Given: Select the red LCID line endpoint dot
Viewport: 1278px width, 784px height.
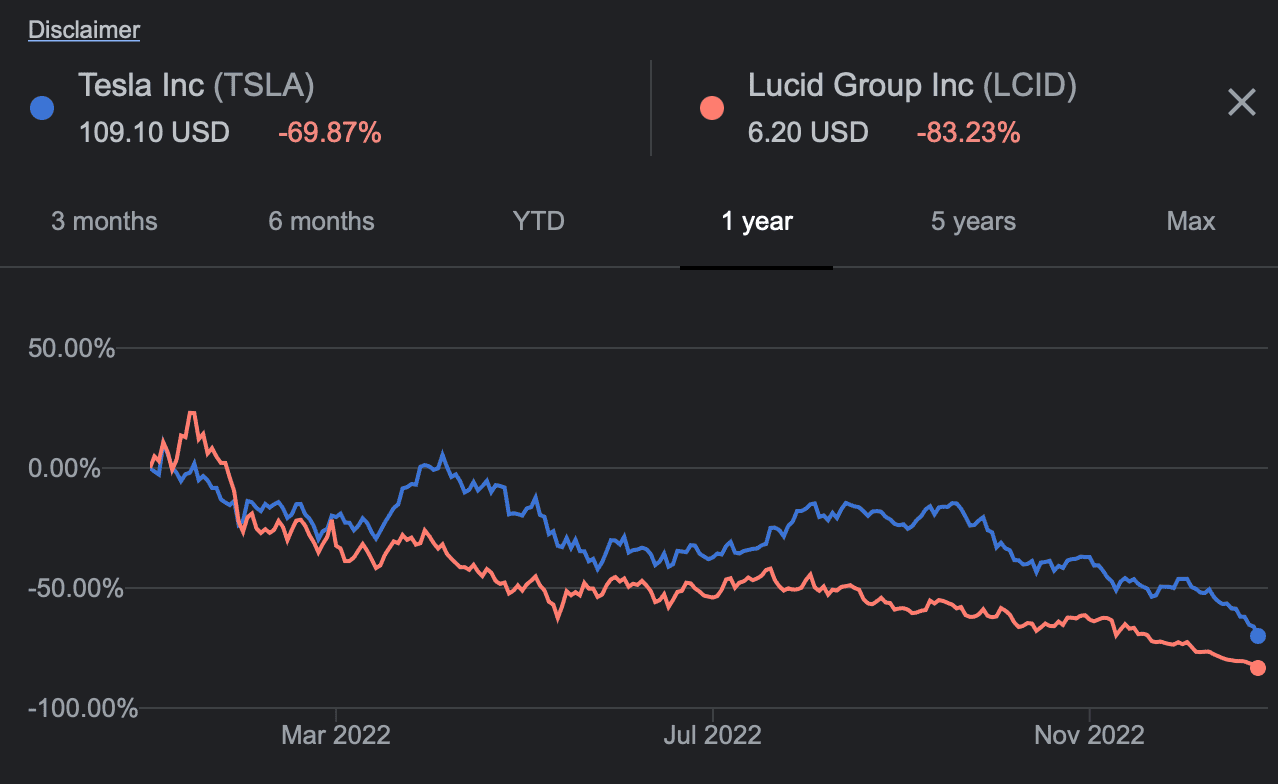Looking at the screenshot, I should (1258, 668).
